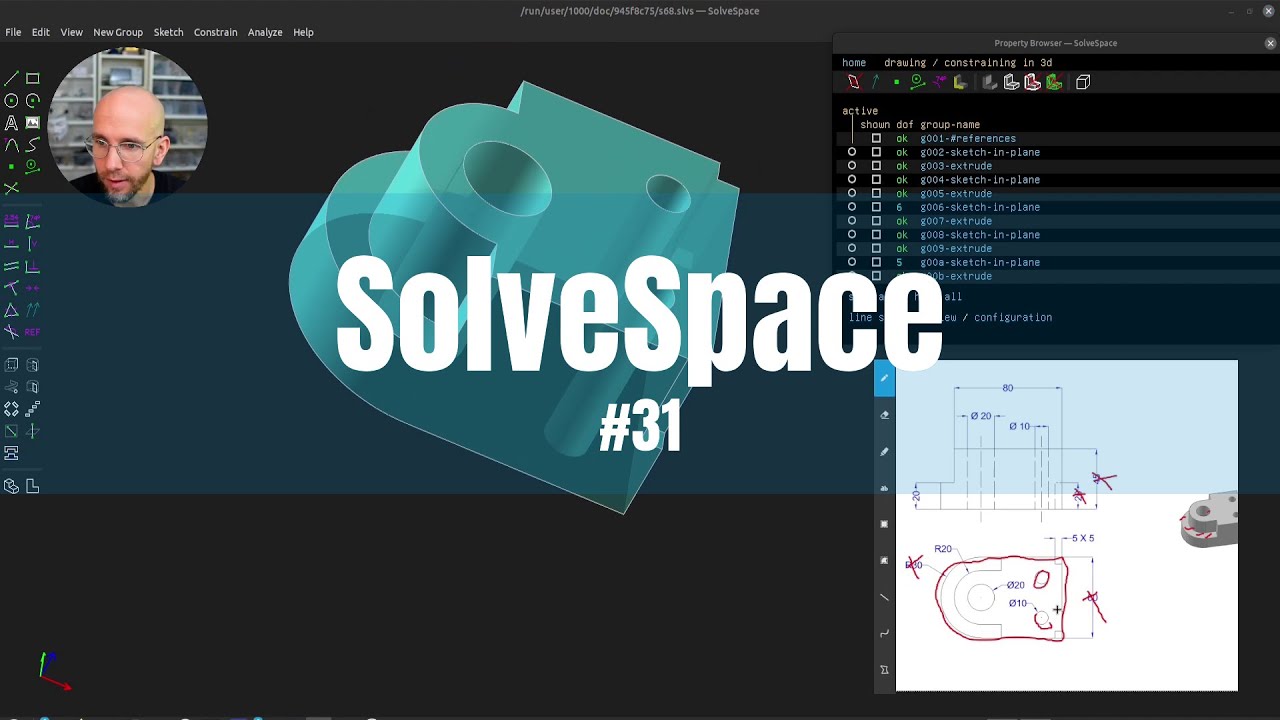Select the tangent arc tool
Viewport: 1280px width, 720px height.
tap(11, 145)
